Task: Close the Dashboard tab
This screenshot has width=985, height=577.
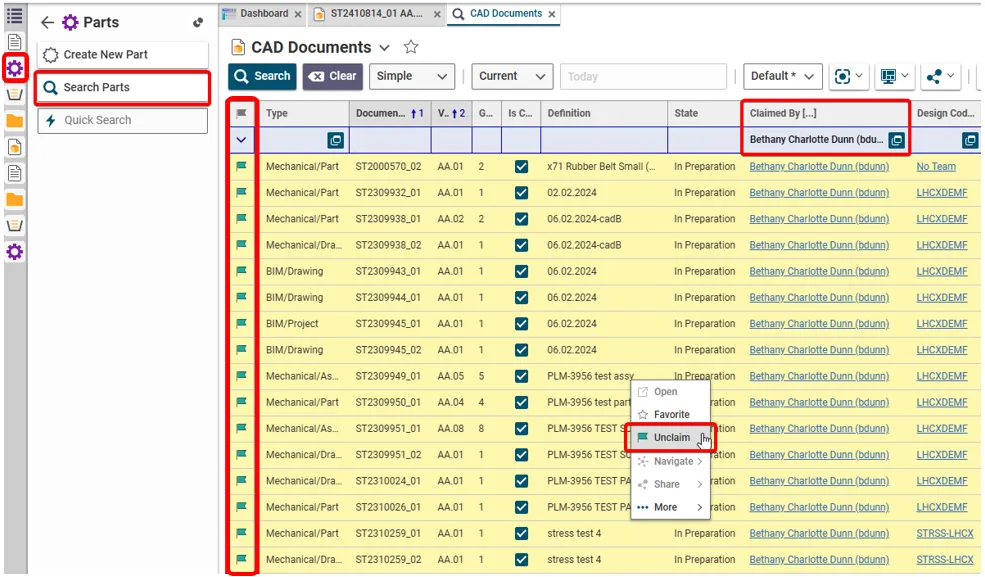Action: click(x=298, y=14)
